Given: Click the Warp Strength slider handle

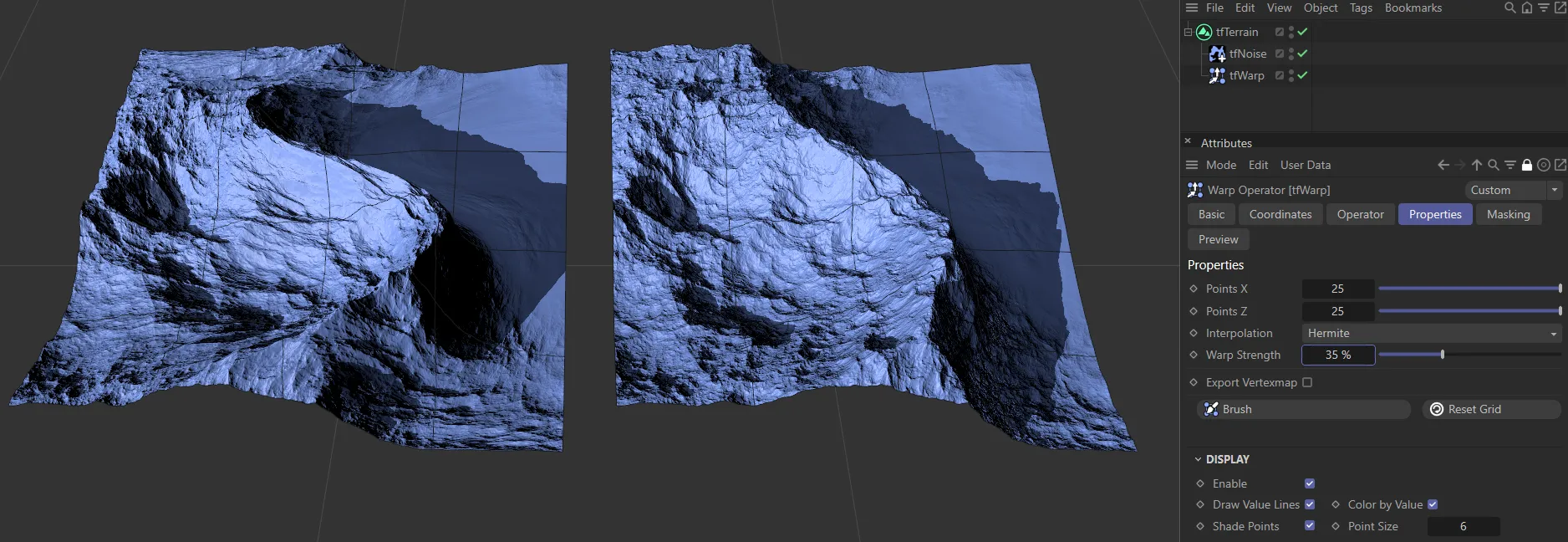Looking at the screenshot, I should [1443, 355].
